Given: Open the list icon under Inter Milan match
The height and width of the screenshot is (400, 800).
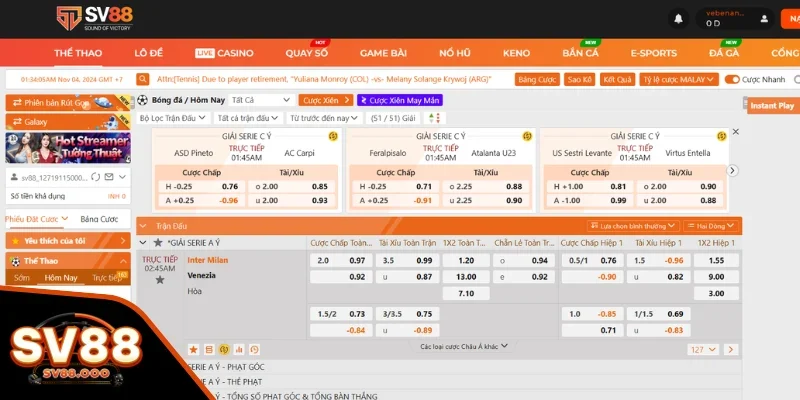Looking at the screenshot, I should [209, 349].
